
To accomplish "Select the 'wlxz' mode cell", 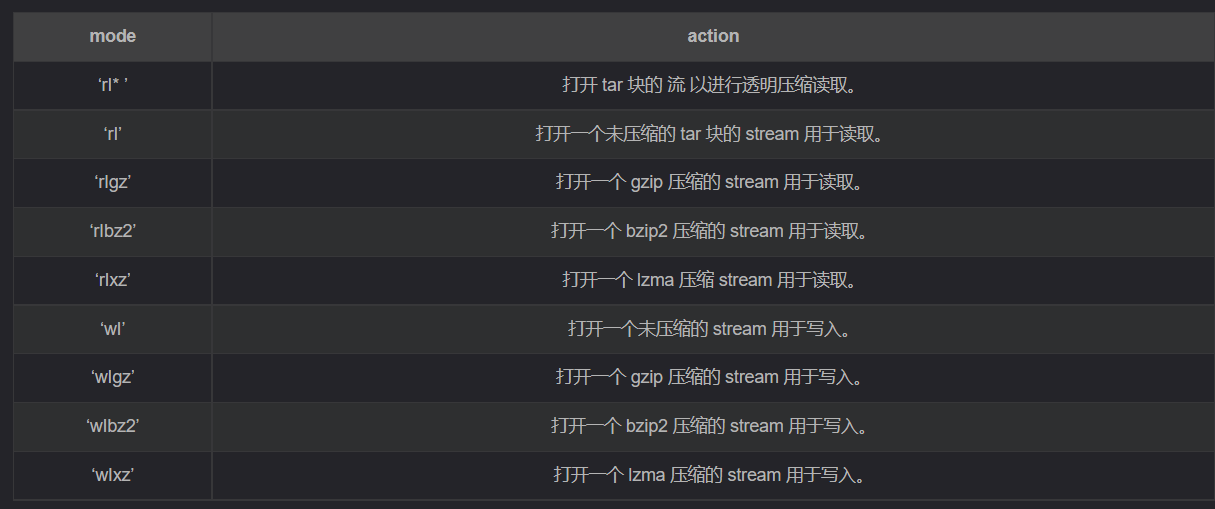I will (x=113, y=475).
